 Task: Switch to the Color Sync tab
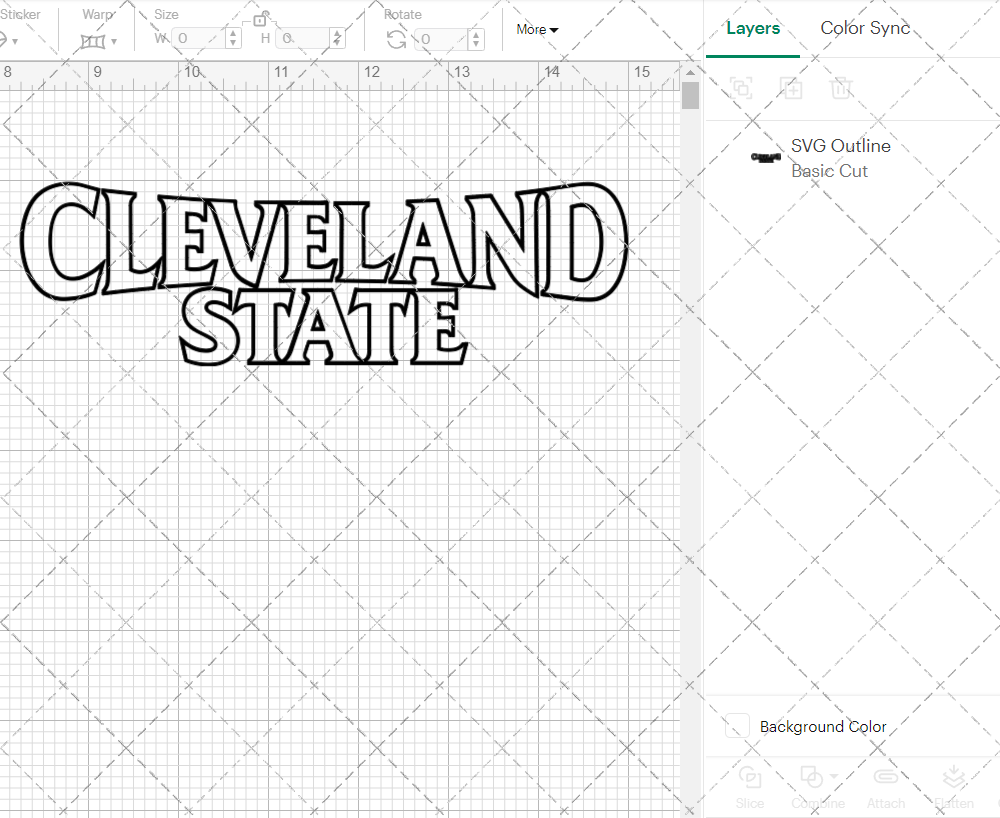pyautogui.click(x=864, y=28)
